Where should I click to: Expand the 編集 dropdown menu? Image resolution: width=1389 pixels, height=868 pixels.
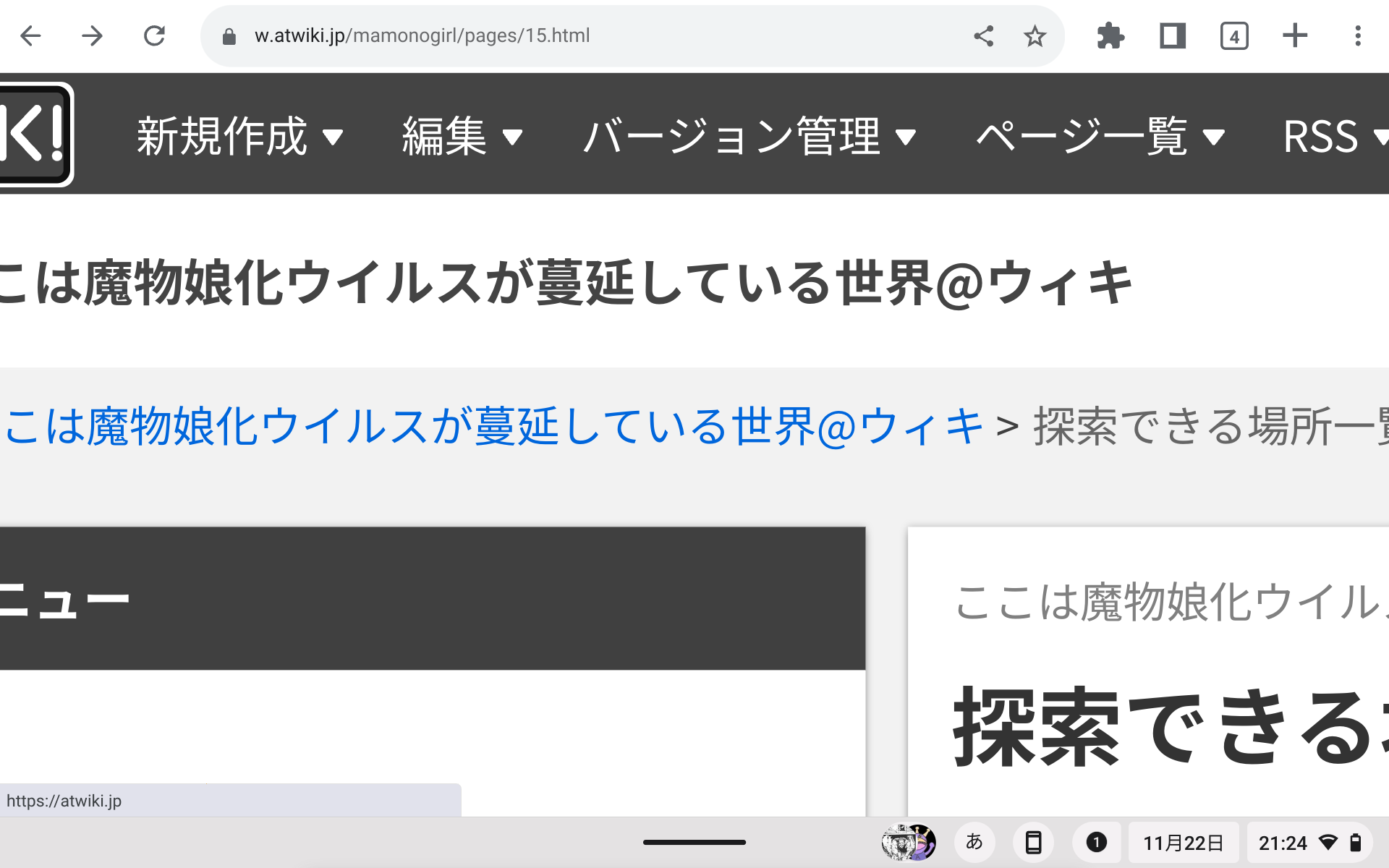(x=462, y=136)
